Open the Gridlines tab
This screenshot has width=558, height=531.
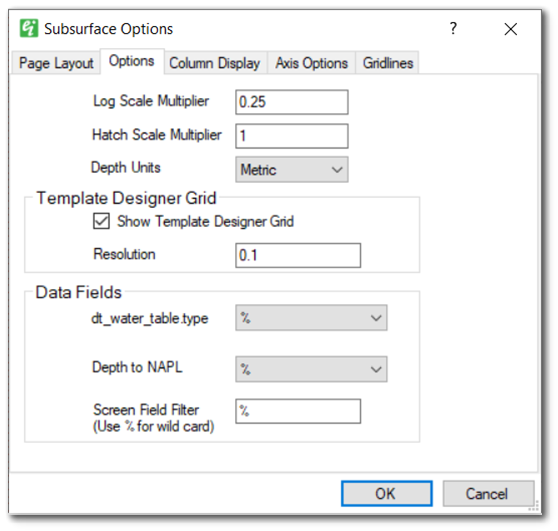tap(388, 63)
